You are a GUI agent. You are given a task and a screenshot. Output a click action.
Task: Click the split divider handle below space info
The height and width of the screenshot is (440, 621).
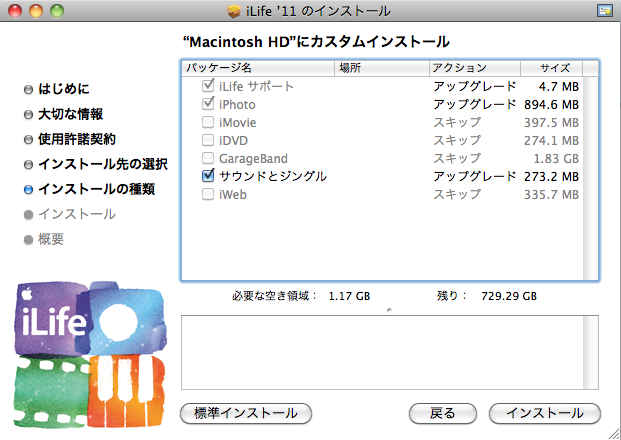(389, 310)
